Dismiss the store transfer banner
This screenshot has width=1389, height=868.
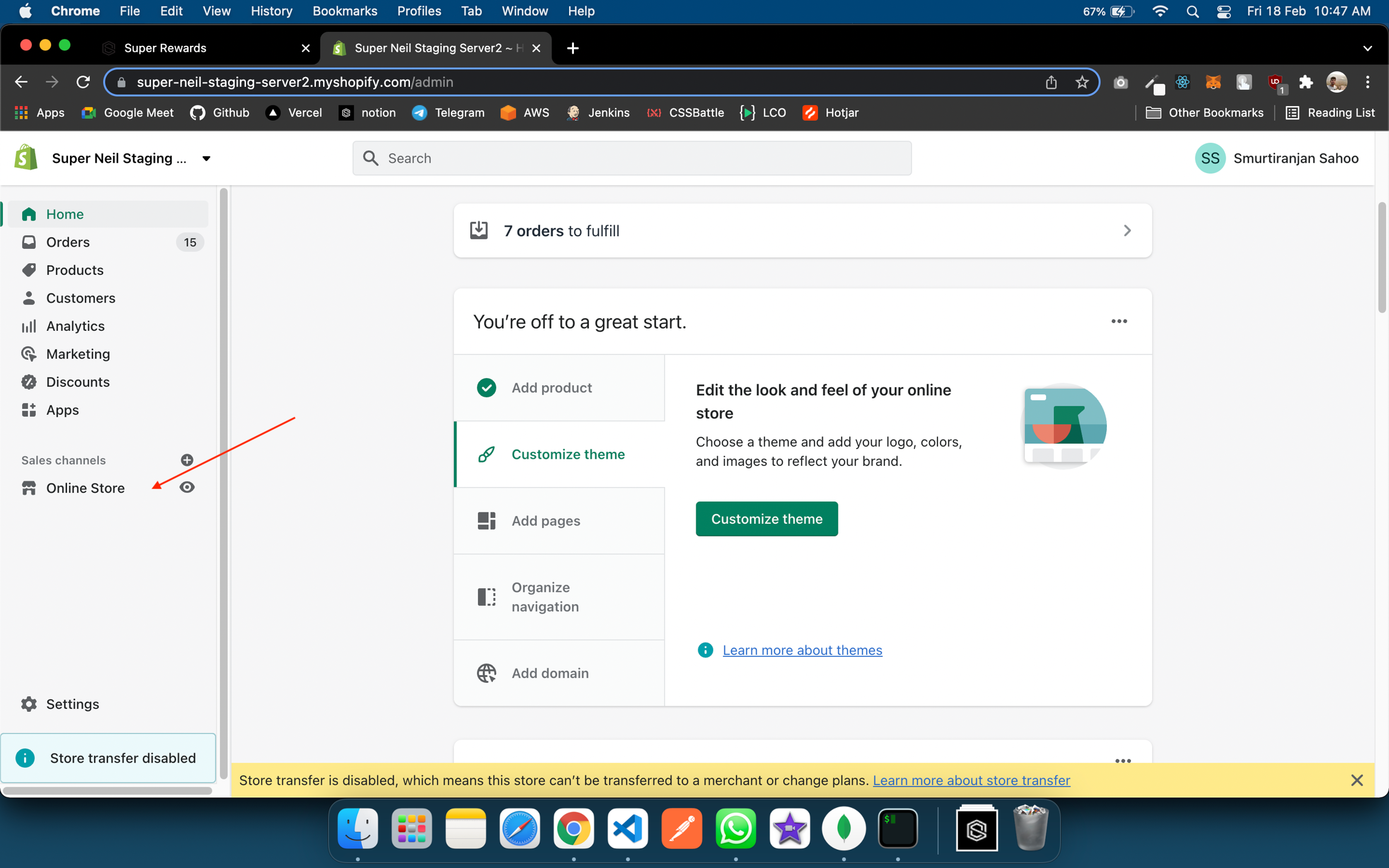[1356, 781]
